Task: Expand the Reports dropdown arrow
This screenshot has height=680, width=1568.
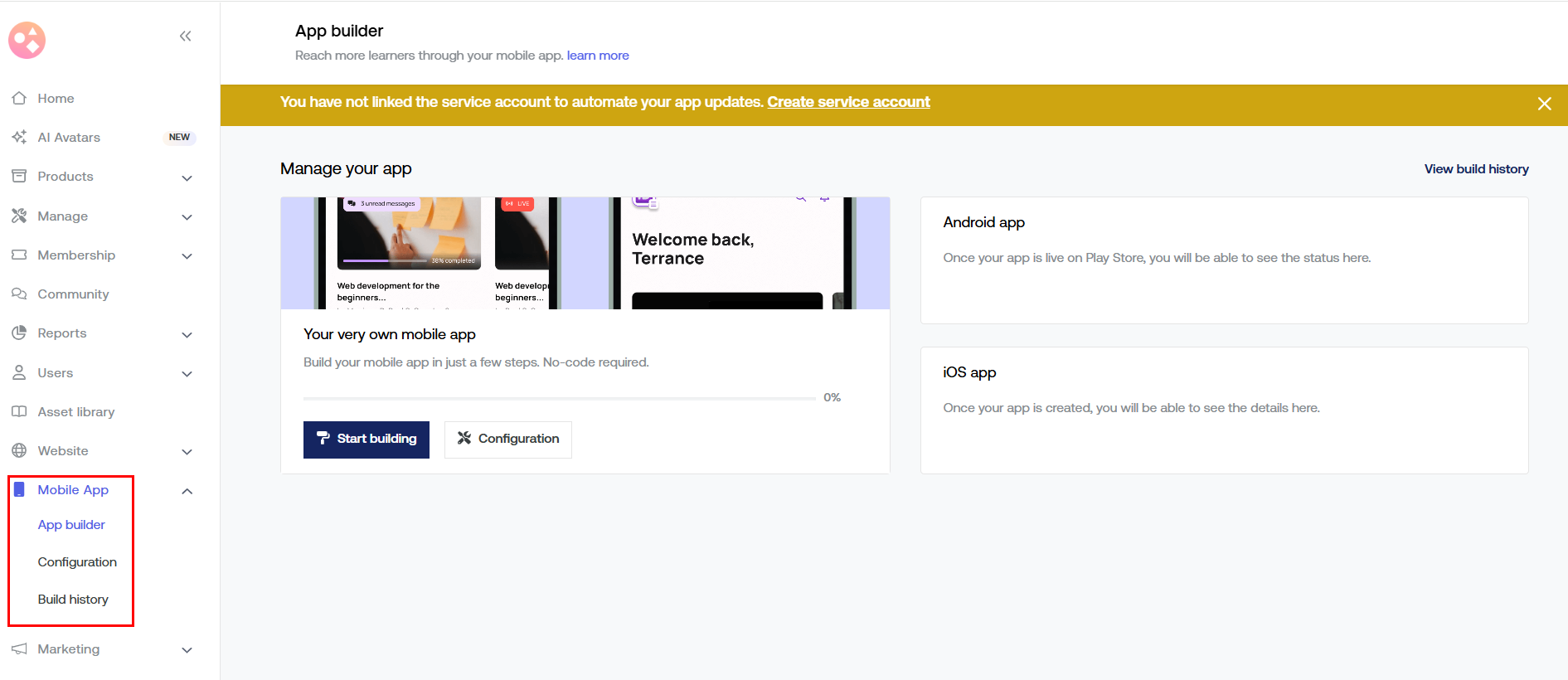Action: tap(187, 334)
